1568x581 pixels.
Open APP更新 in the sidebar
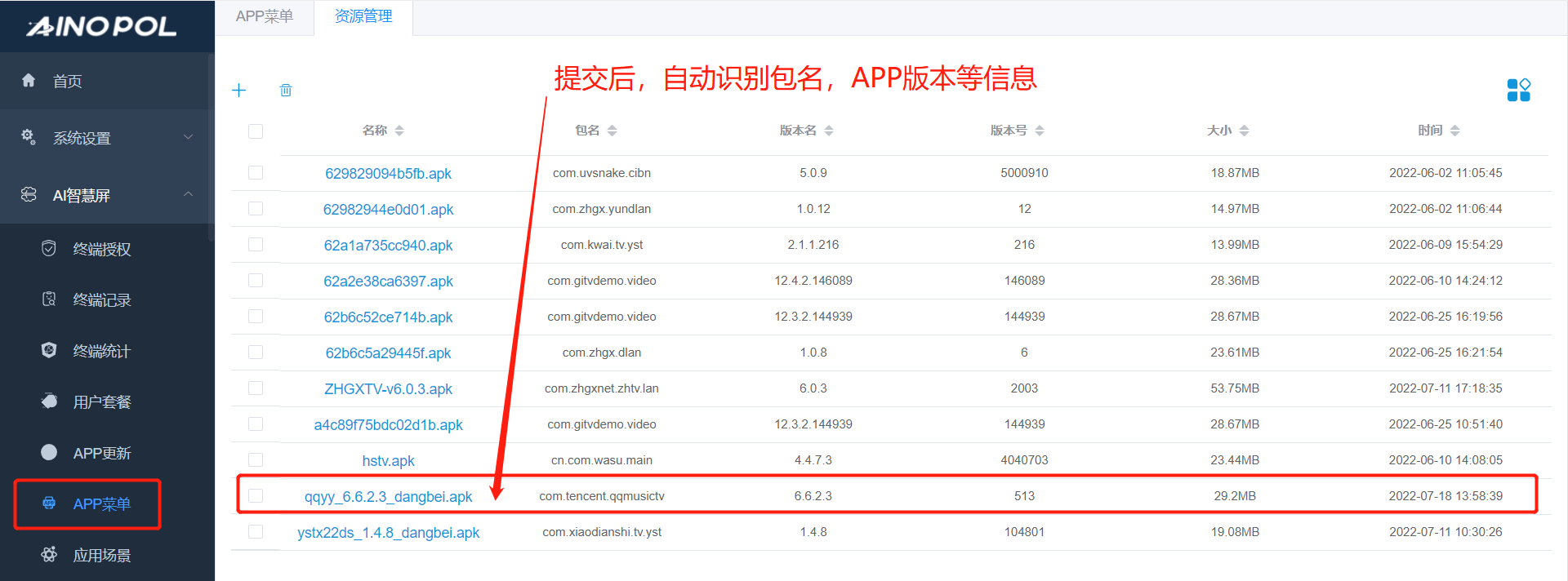coord(101,453)
